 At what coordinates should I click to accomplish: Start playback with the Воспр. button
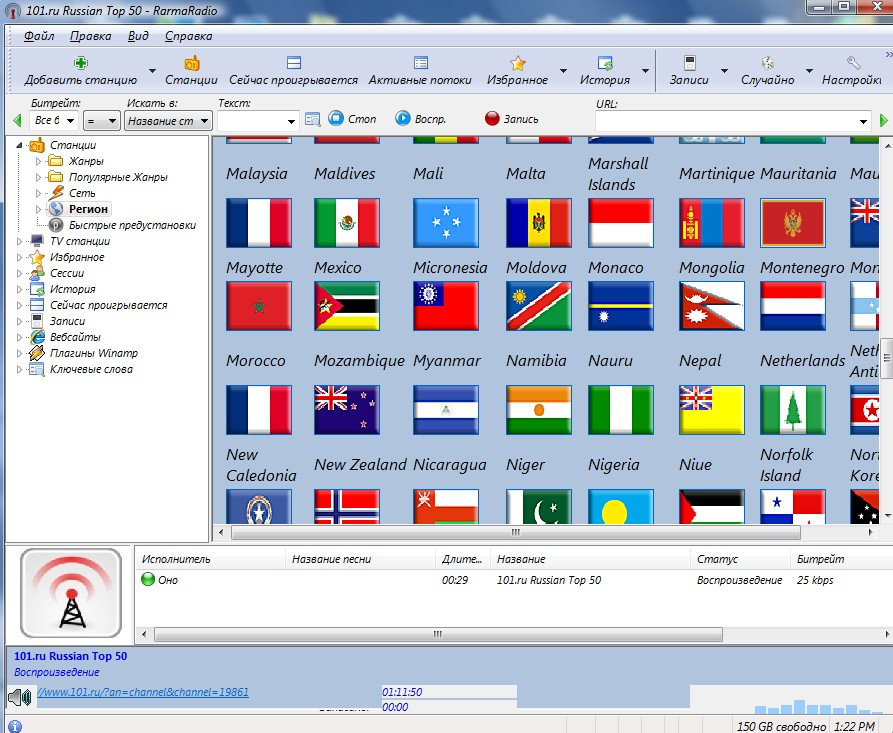pyautogui.click(x=420, y=118)
